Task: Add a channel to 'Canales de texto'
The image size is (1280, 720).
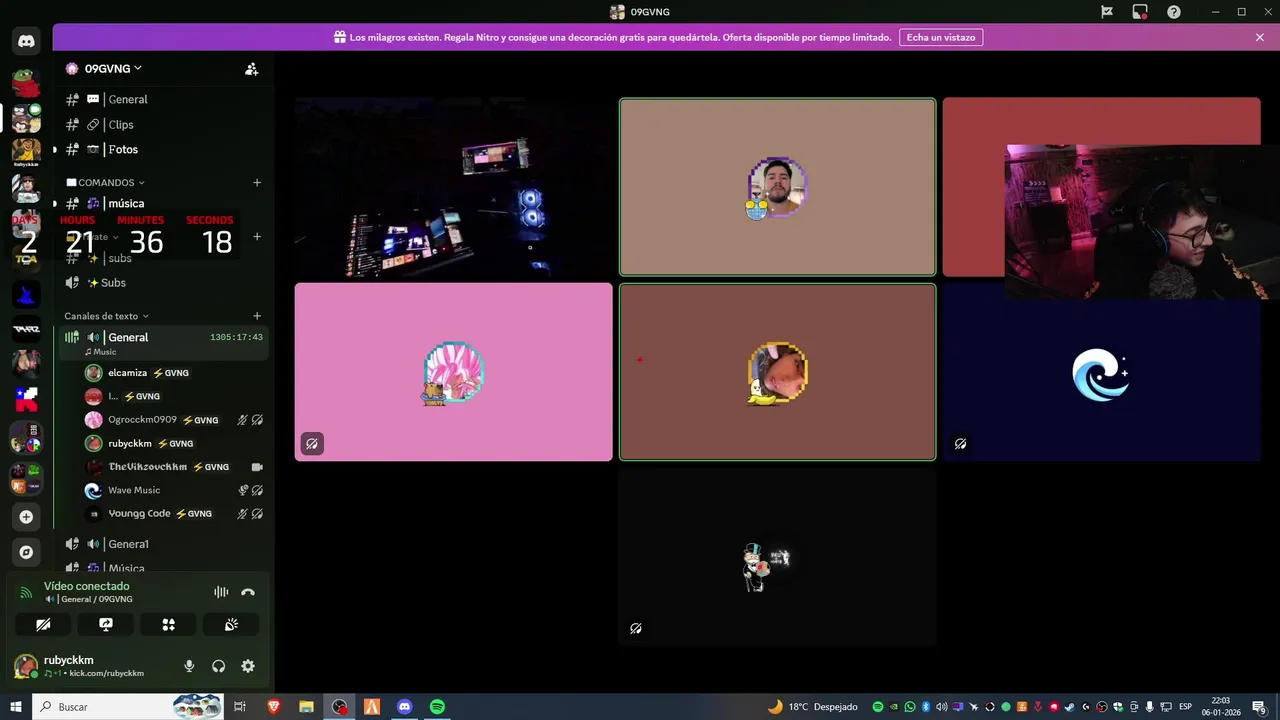Action: (257, 316)
